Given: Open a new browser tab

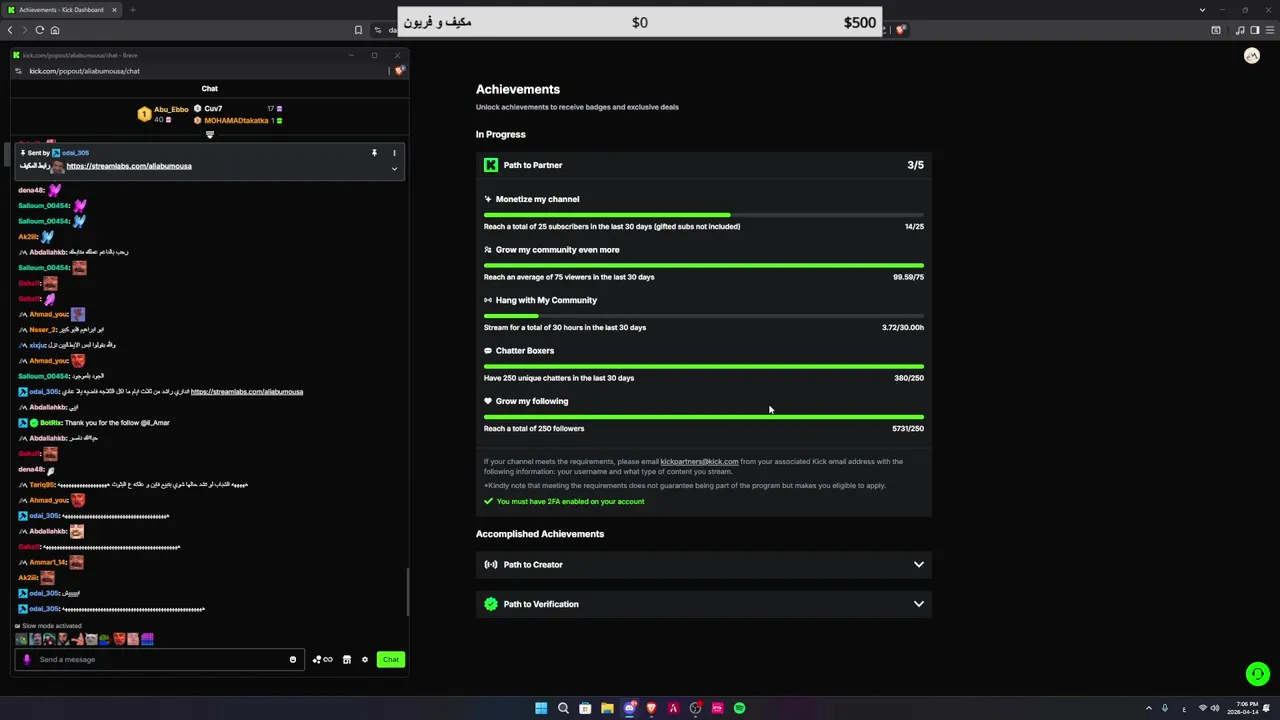Looking at the screenshot, I should coord(132,10).
